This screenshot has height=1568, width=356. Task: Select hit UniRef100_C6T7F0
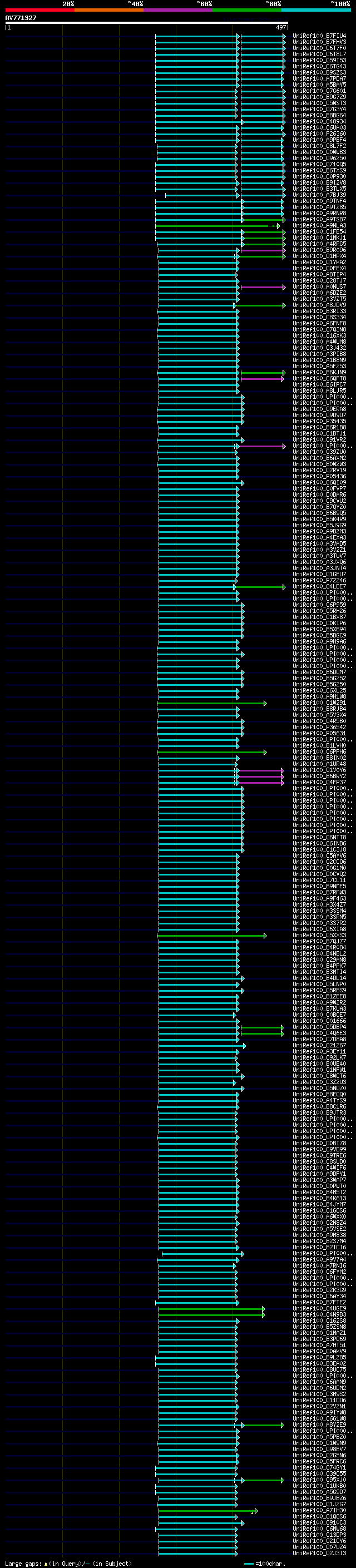[319, 48]
